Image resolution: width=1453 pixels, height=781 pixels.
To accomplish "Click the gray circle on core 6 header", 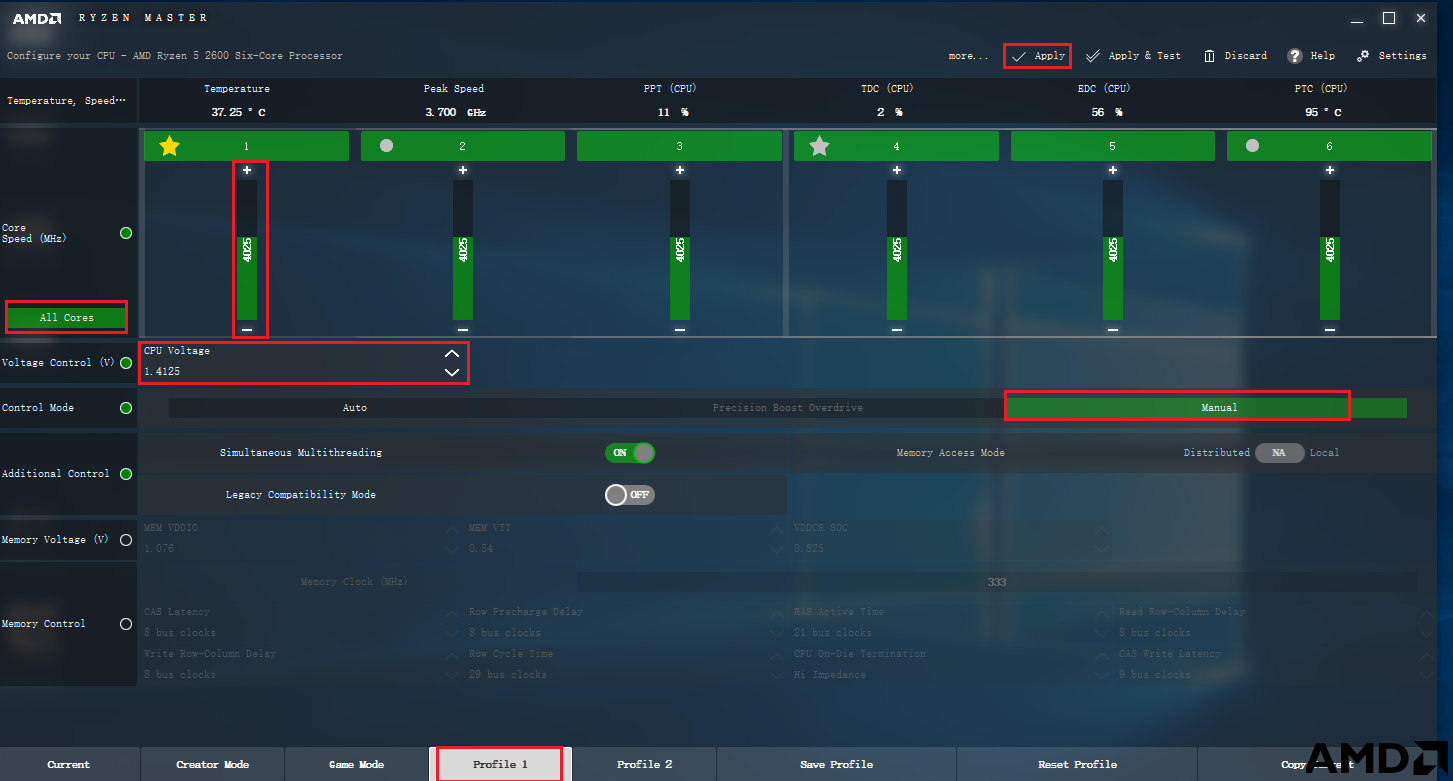I will click(x=1252, y=145).
